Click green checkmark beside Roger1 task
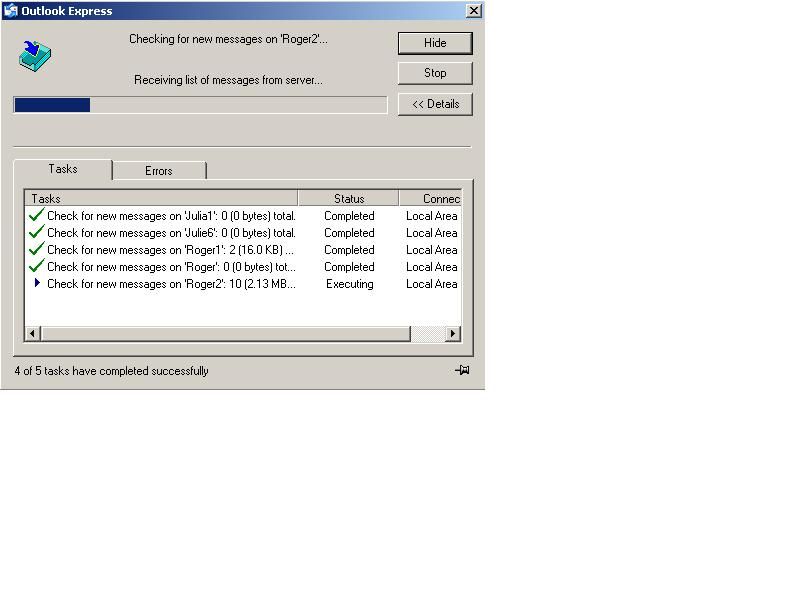The width and height of the screenshot is (800, 600). (x=37, y=249)
